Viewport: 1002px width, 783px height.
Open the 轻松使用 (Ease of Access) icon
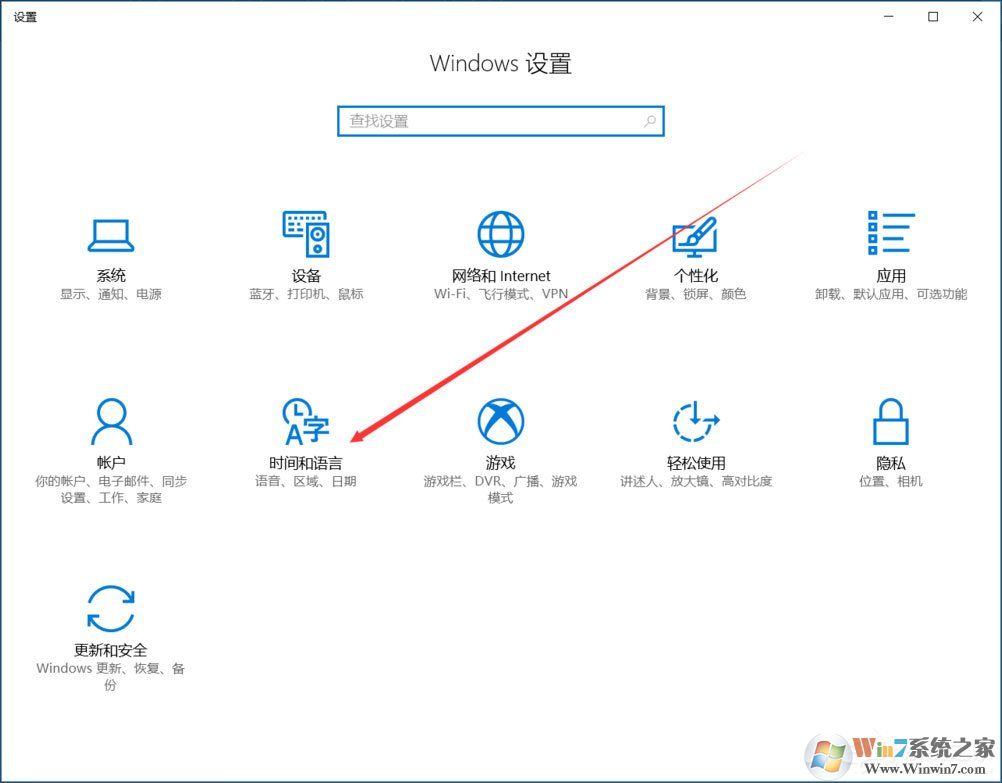pyautogui.click(x=695, y=420)
